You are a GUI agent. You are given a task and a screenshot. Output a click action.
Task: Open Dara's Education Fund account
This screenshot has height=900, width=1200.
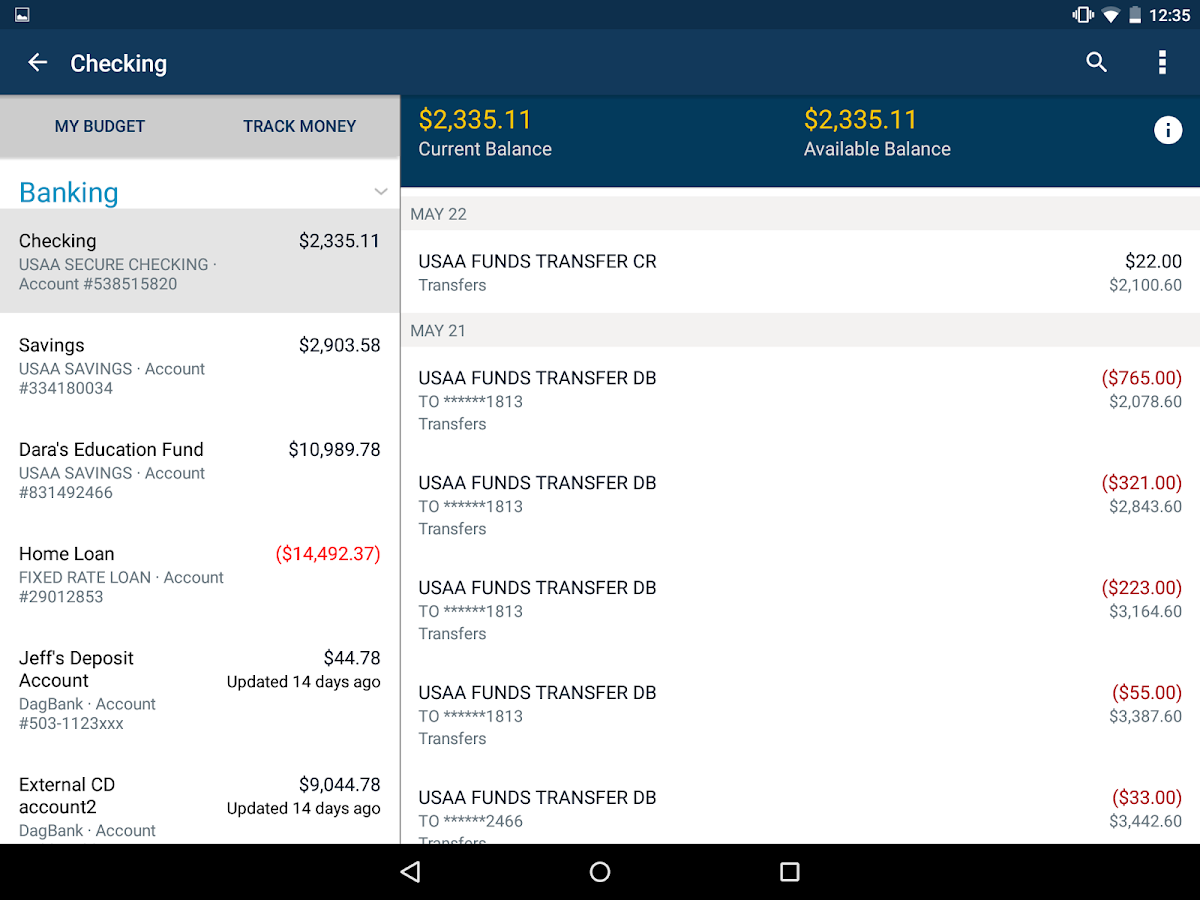tap(200, 470)
